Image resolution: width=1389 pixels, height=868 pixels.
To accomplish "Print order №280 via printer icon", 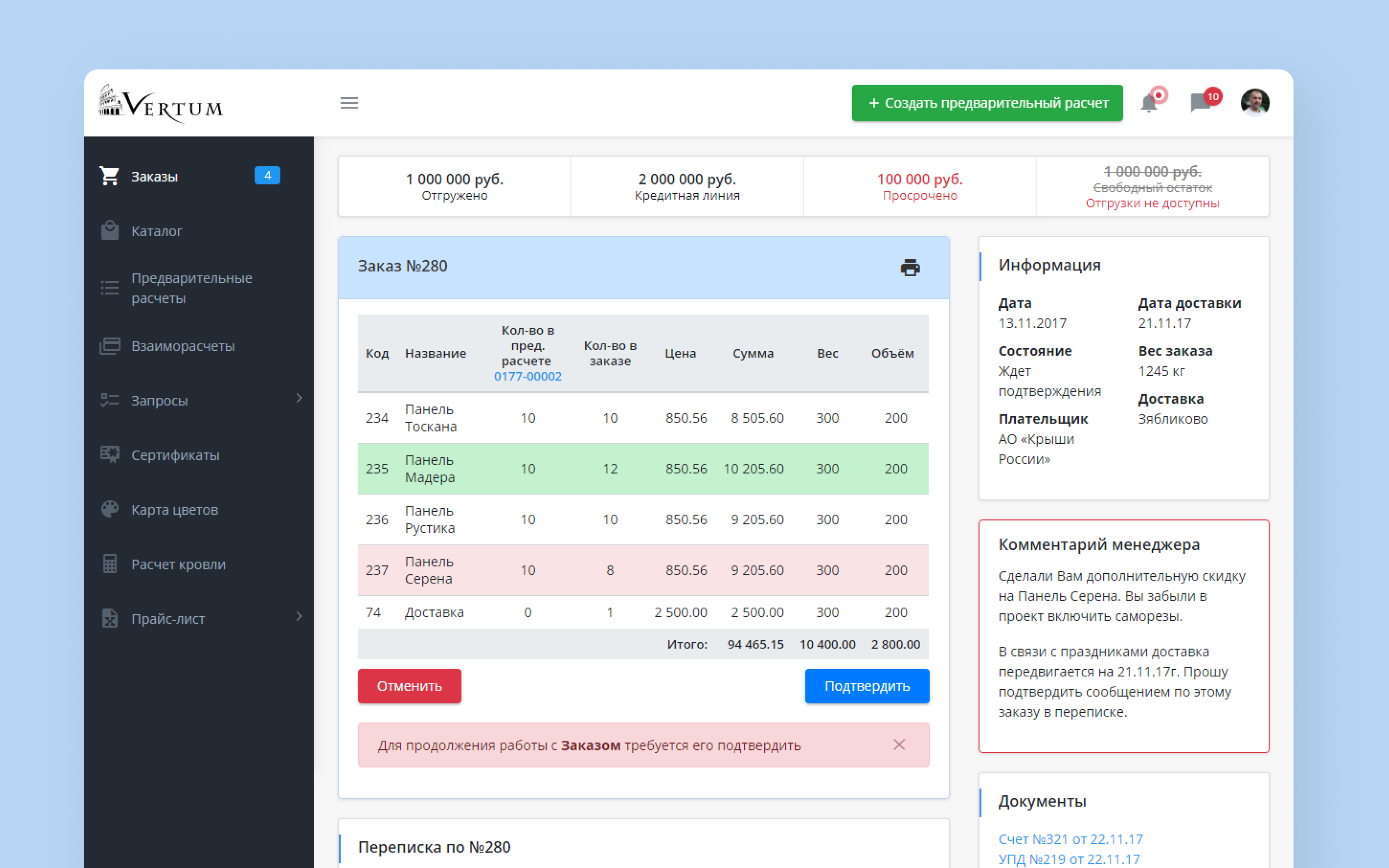I will click(x=910, y=268).
